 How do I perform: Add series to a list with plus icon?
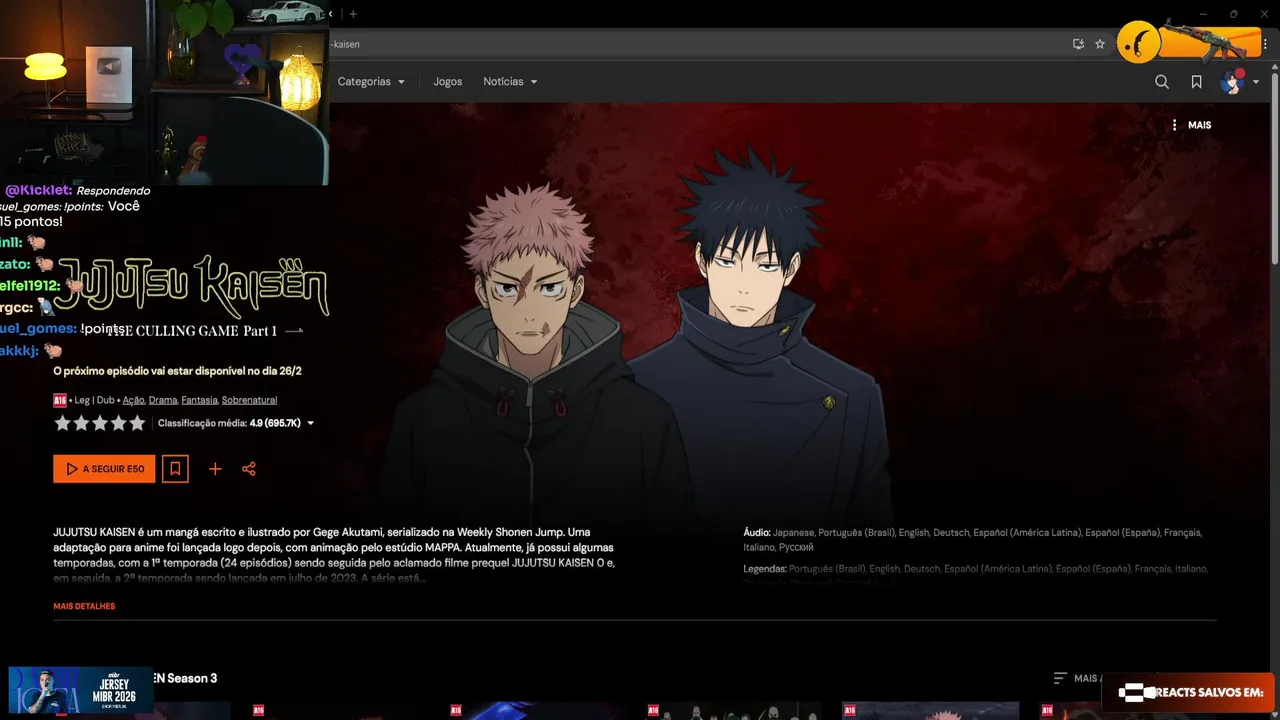tap(215, 469)
